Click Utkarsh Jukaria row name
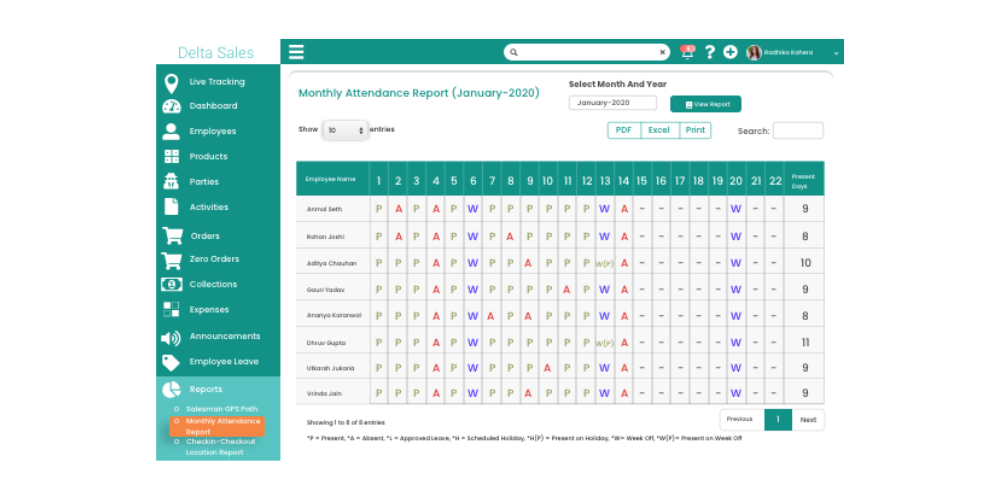Image resolution: width=1000 pixels, height=500 pixels. (330, 368)
